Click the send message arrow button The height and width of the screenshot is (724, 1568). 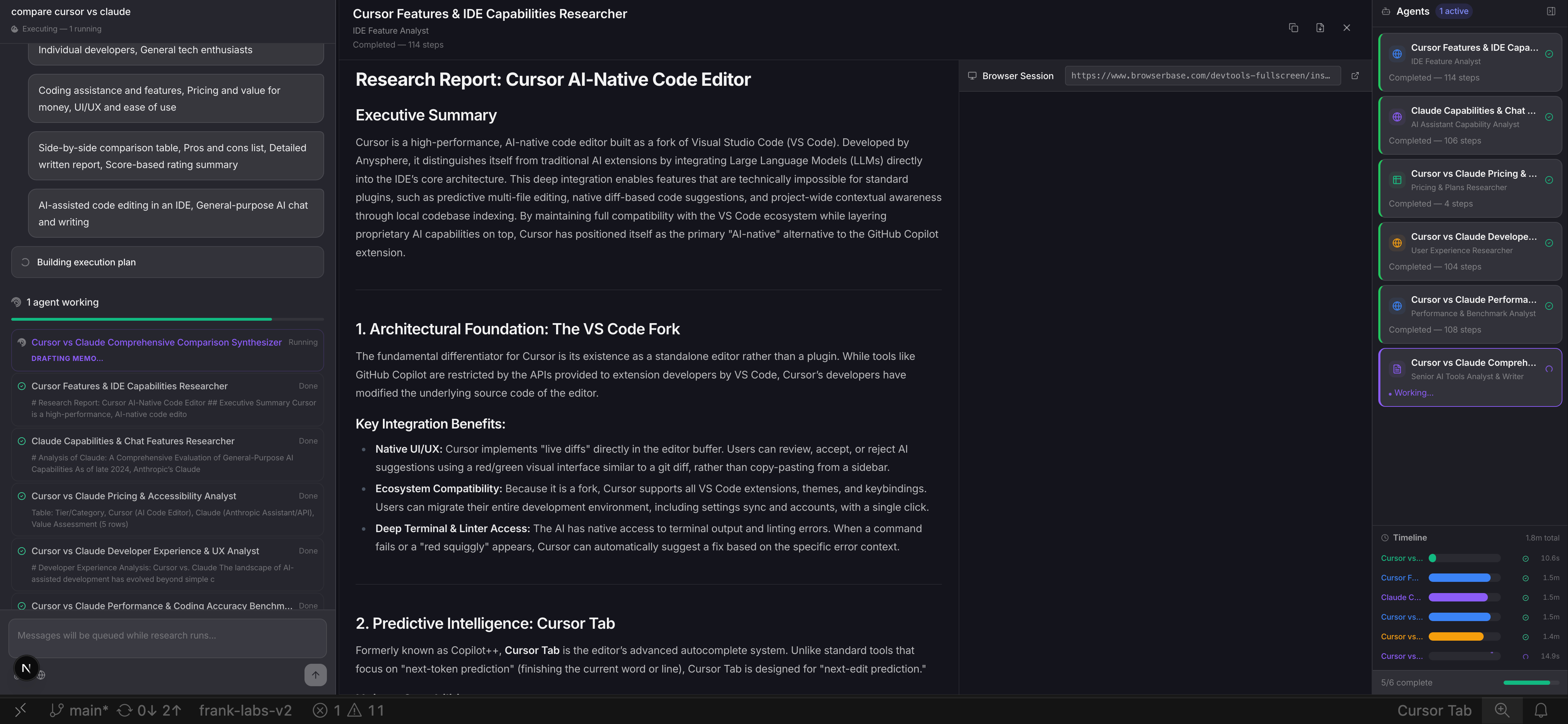(315, 675)
